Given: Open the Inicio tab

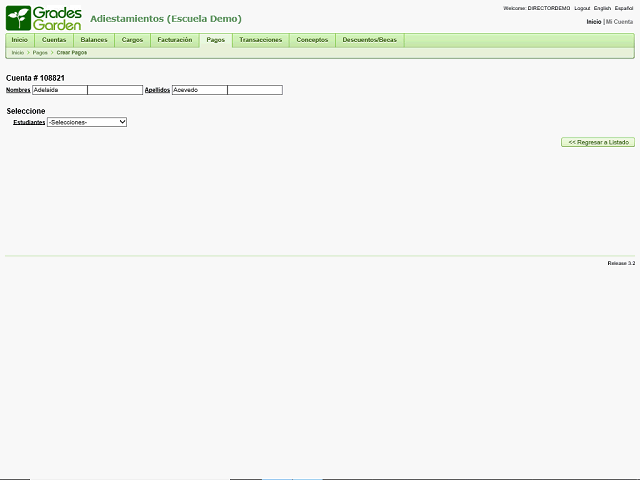Looking at the screenshot, I should tap(20, 40).
